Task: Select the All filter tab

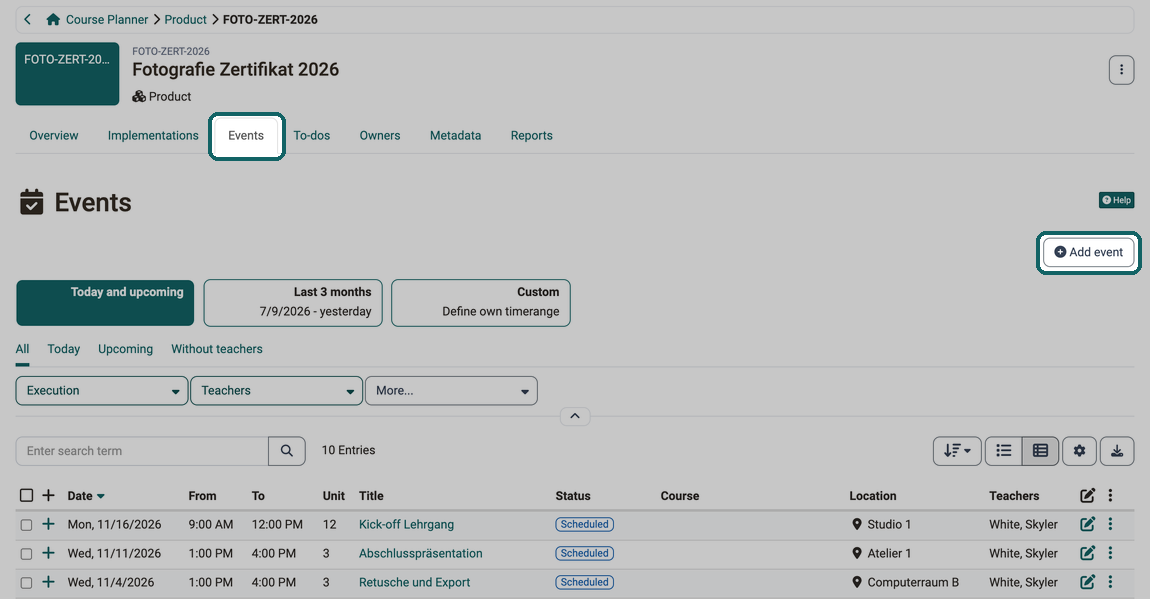Action: pyautogui.click(x=23, y=349)
